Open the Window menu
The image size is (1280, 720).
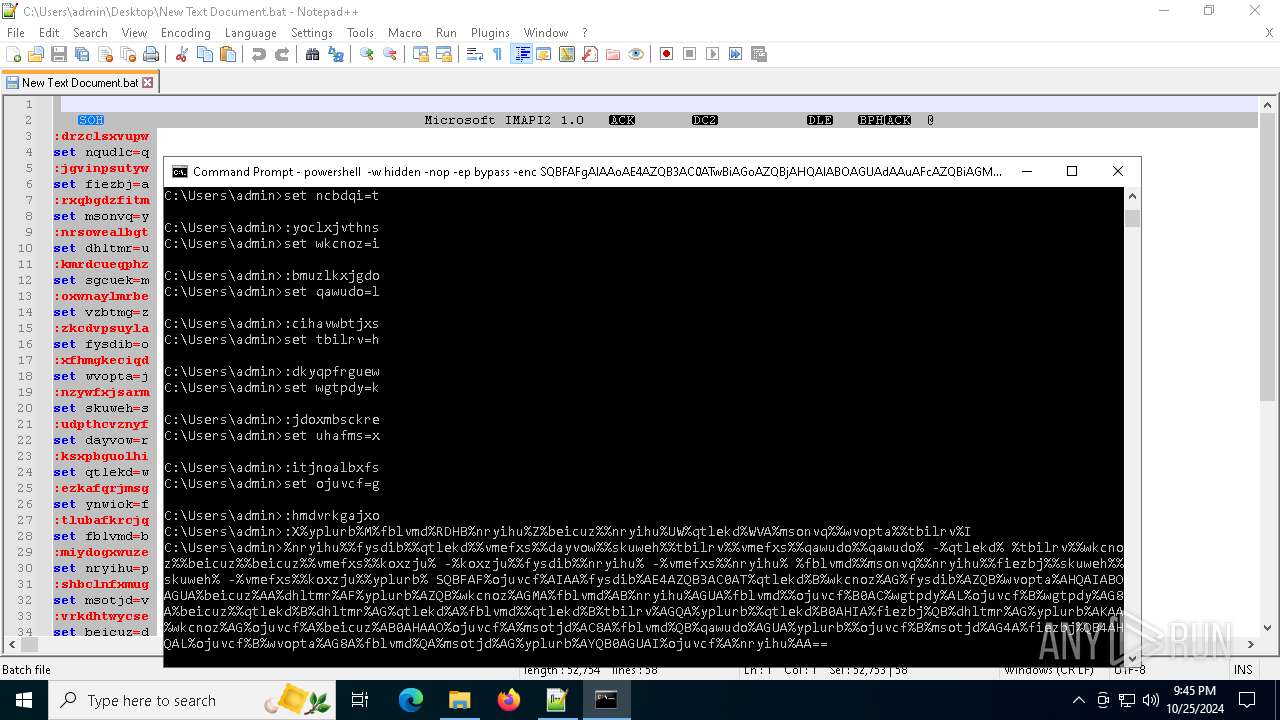[x=546, y=33]
